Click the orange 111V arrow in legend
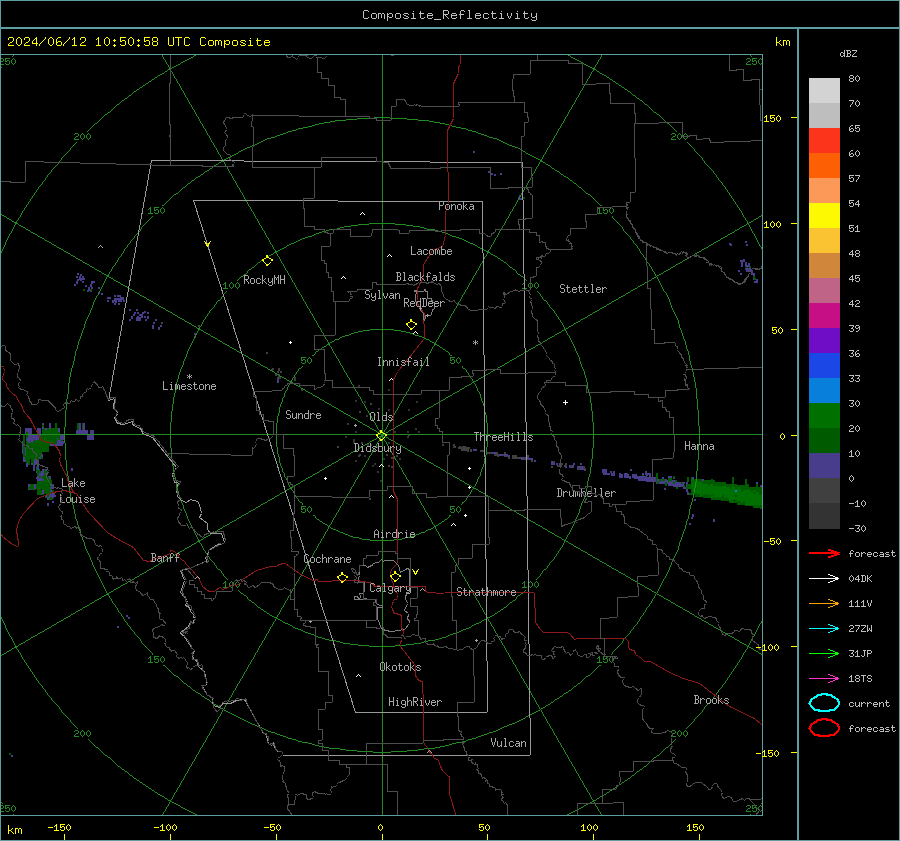 (824, 603)
